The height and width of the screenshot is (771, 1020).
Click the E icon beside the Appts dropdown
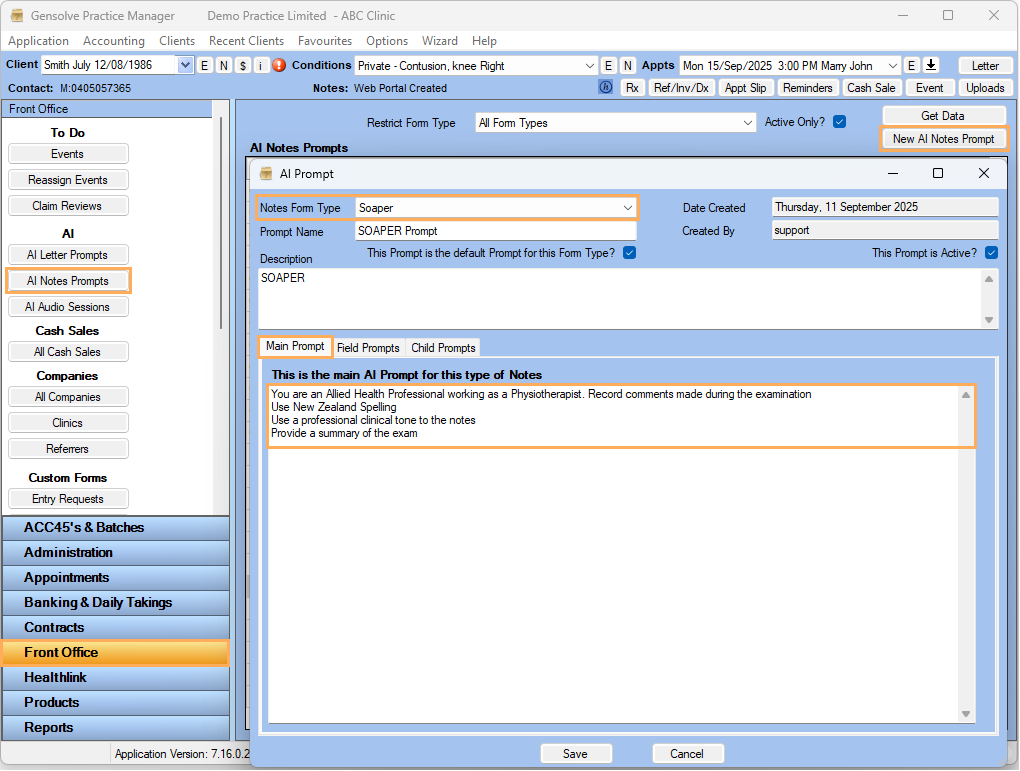pyautogui.click(x=911, y=65)
